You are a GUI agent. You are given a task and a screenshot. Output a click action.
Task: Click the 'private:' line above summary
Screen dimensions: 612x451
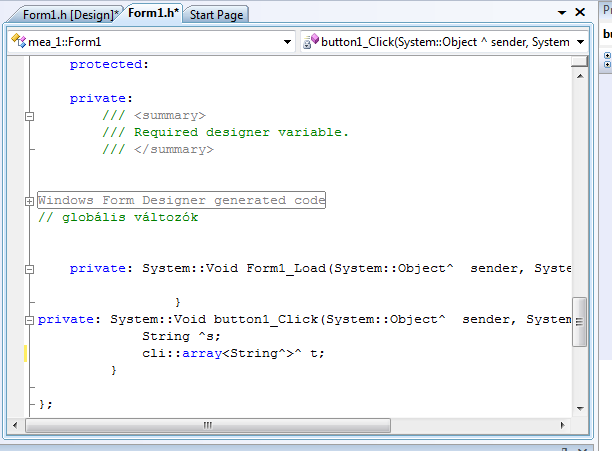click(x=101, y=98)
